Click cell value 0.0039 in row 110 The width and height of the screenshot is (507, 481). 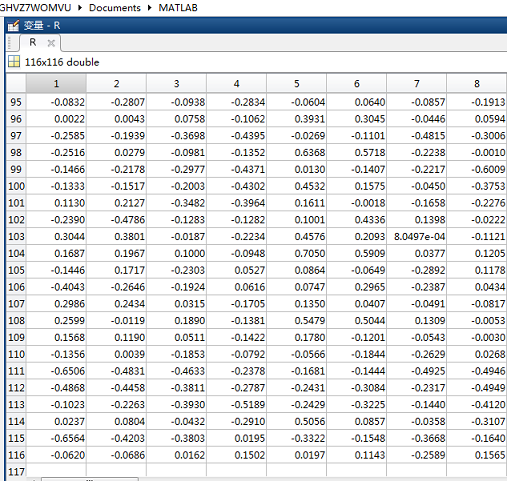[116, 354]
